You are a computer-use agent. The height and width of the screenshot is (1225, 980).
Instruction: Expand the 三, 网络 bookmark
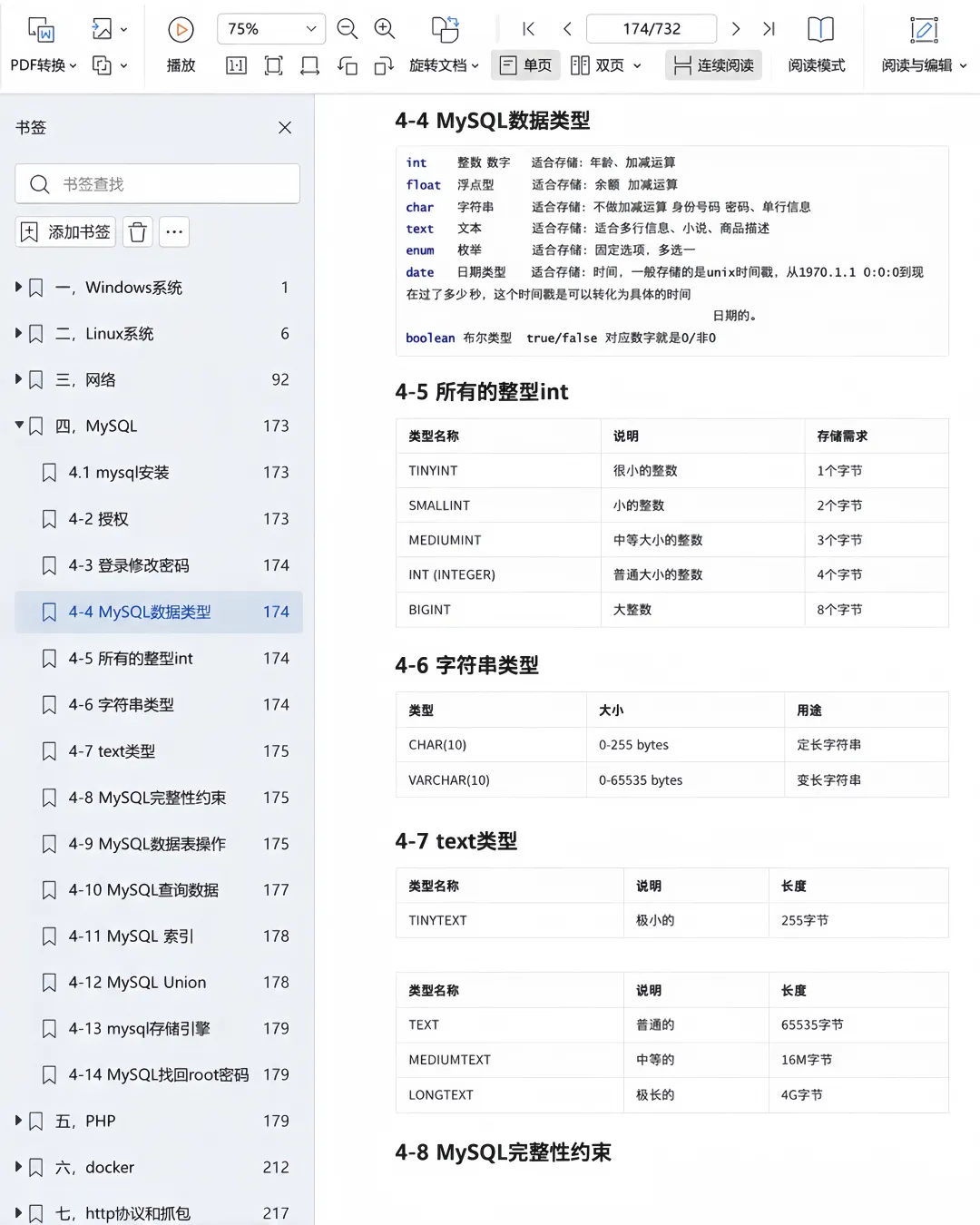pos(18,379)
